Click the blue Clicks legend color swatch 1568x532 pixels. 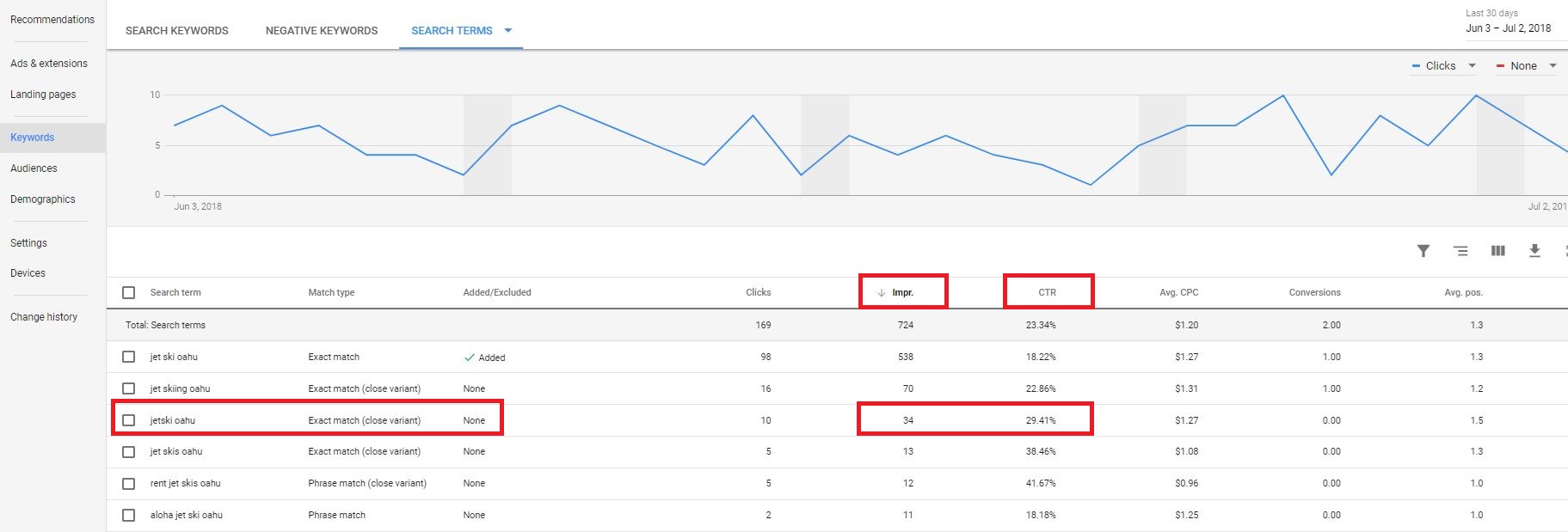(1416, 66)
